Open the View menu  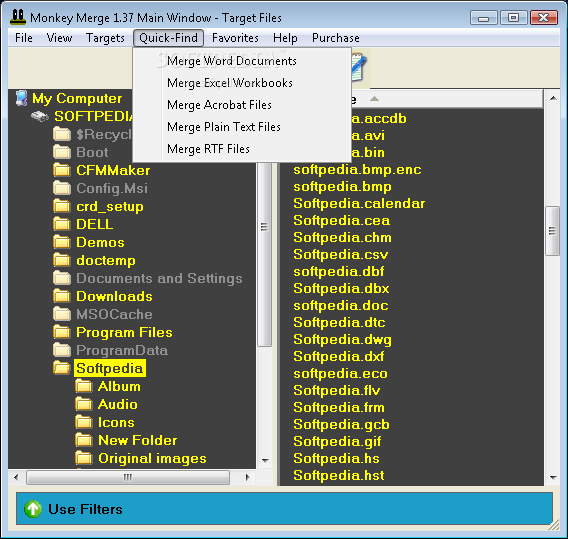(x=59, y=38)
